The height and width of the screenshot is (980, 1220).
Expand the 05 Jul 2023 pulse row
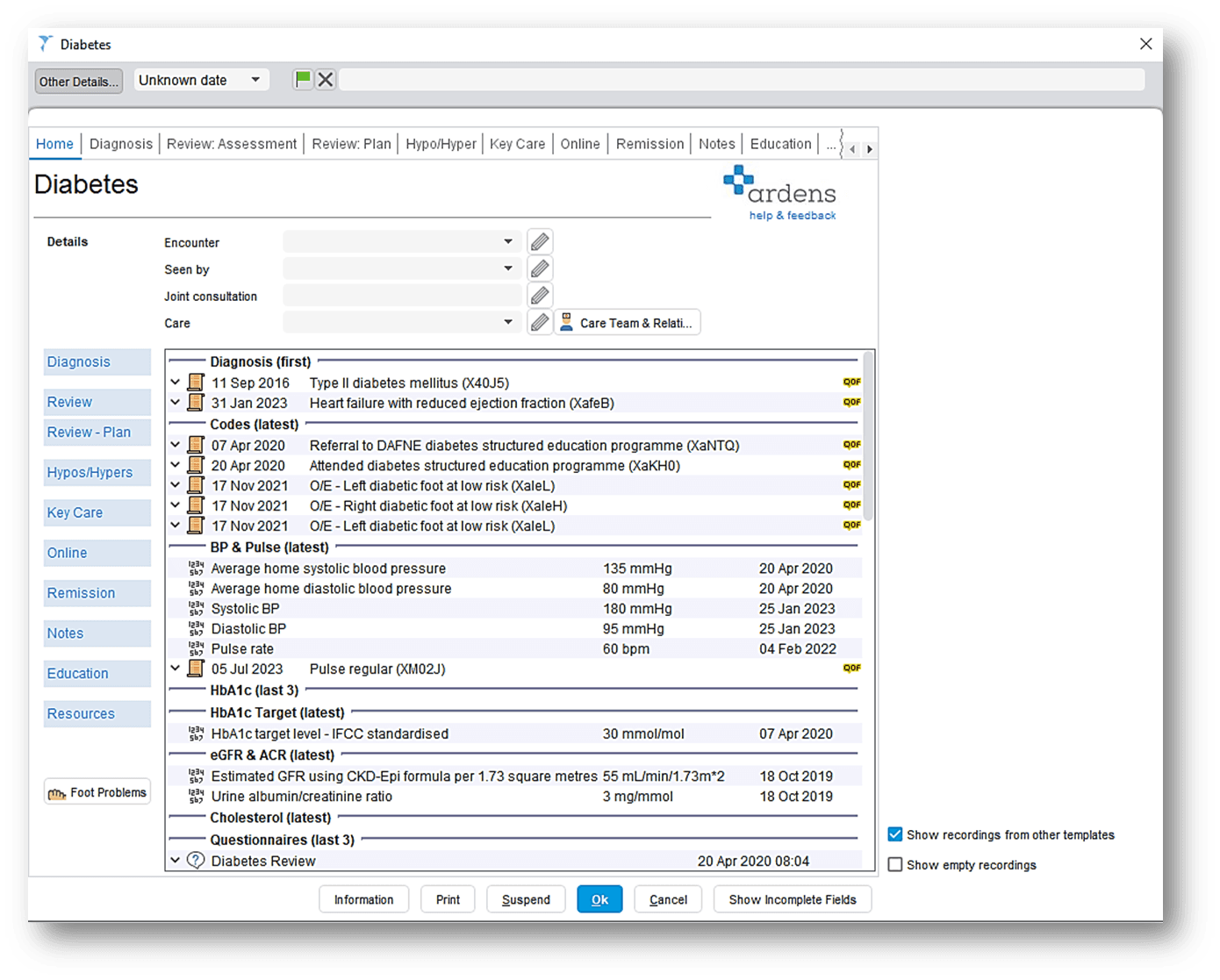point(175,669)
